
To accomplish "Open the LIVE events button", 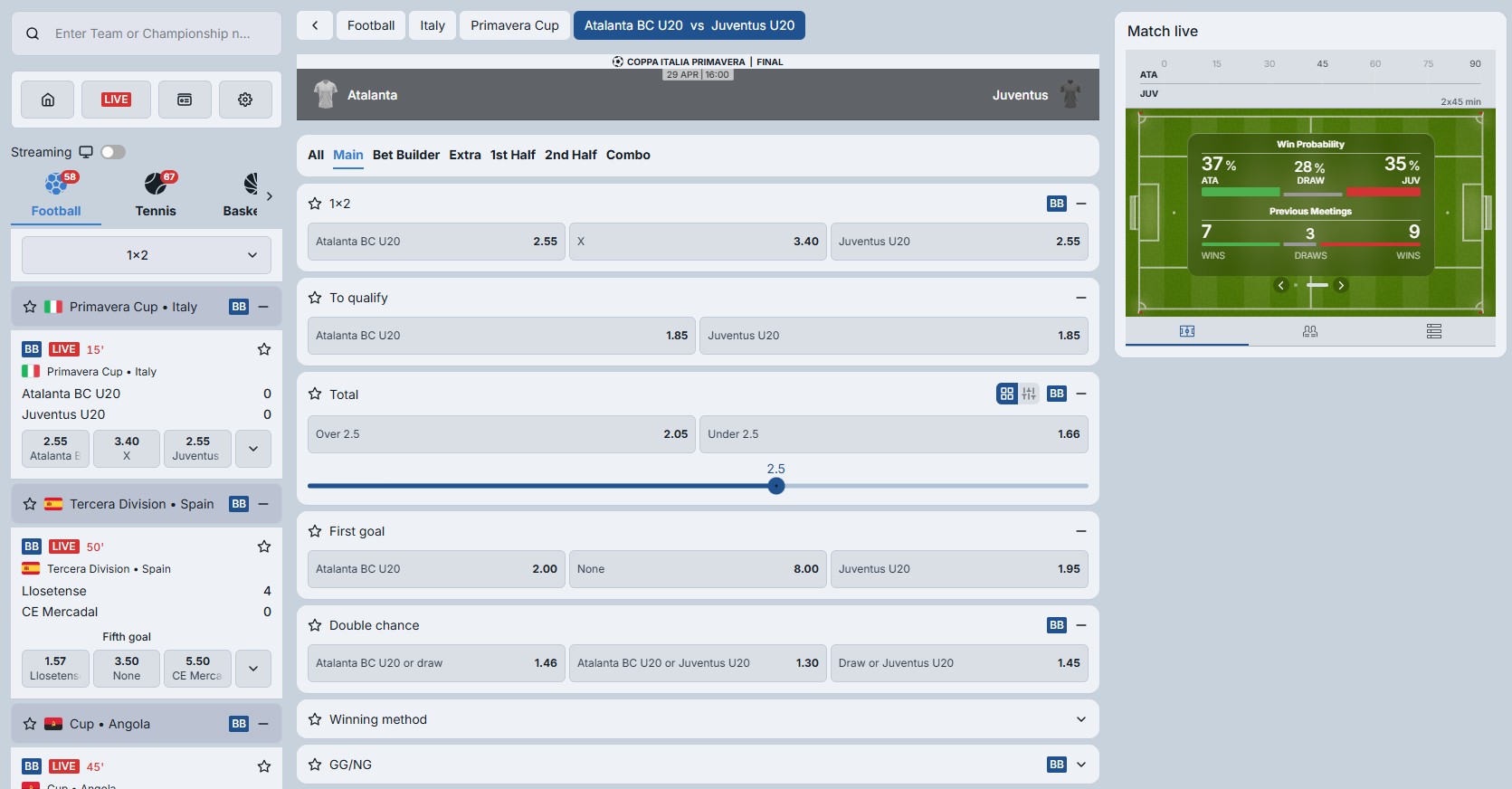I will [x=116, y=100].
